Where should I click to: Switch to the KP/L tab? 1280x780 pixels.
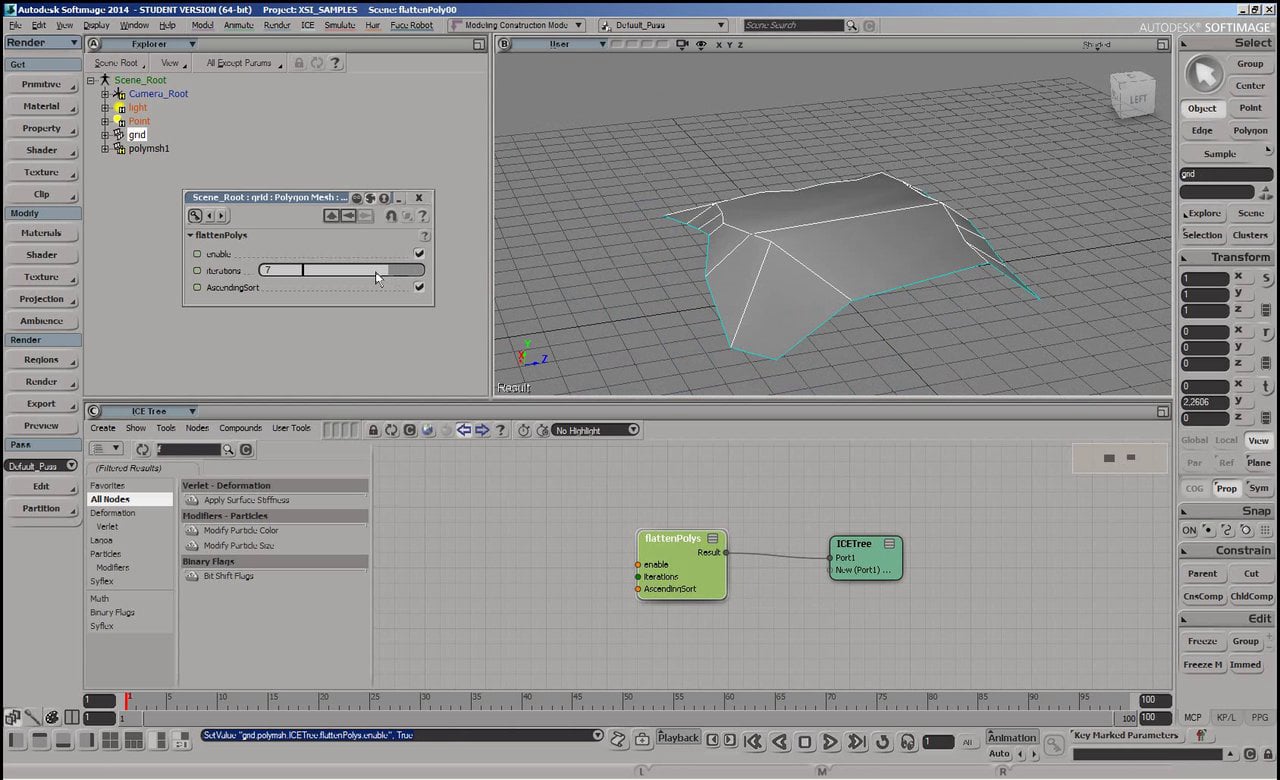tap(1226, 718)
